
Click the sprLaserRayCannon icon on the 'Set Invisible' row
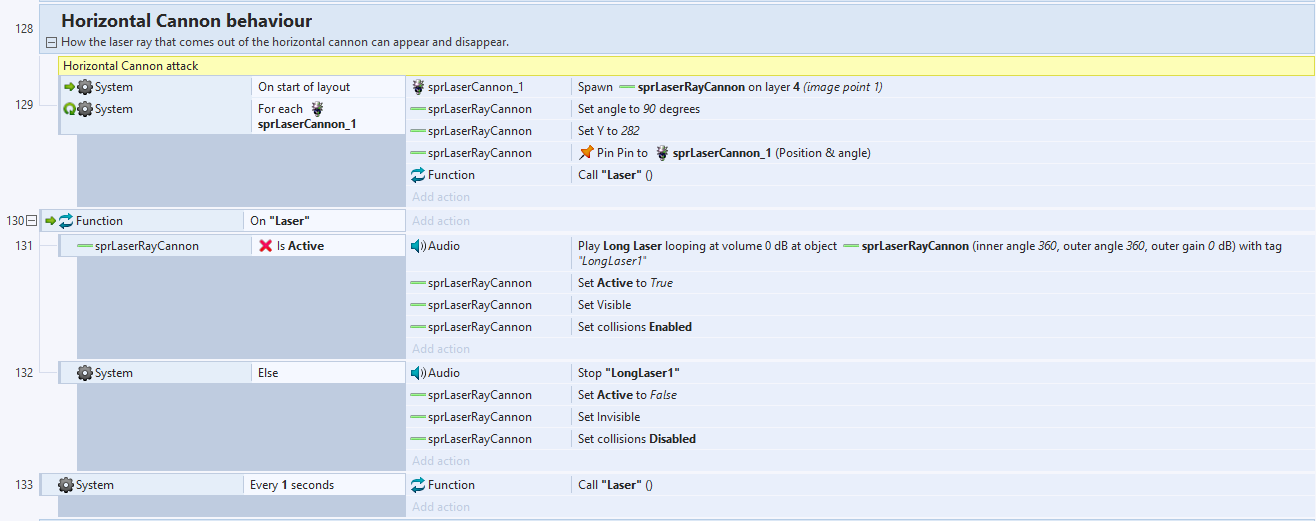(x=419, y=417)
